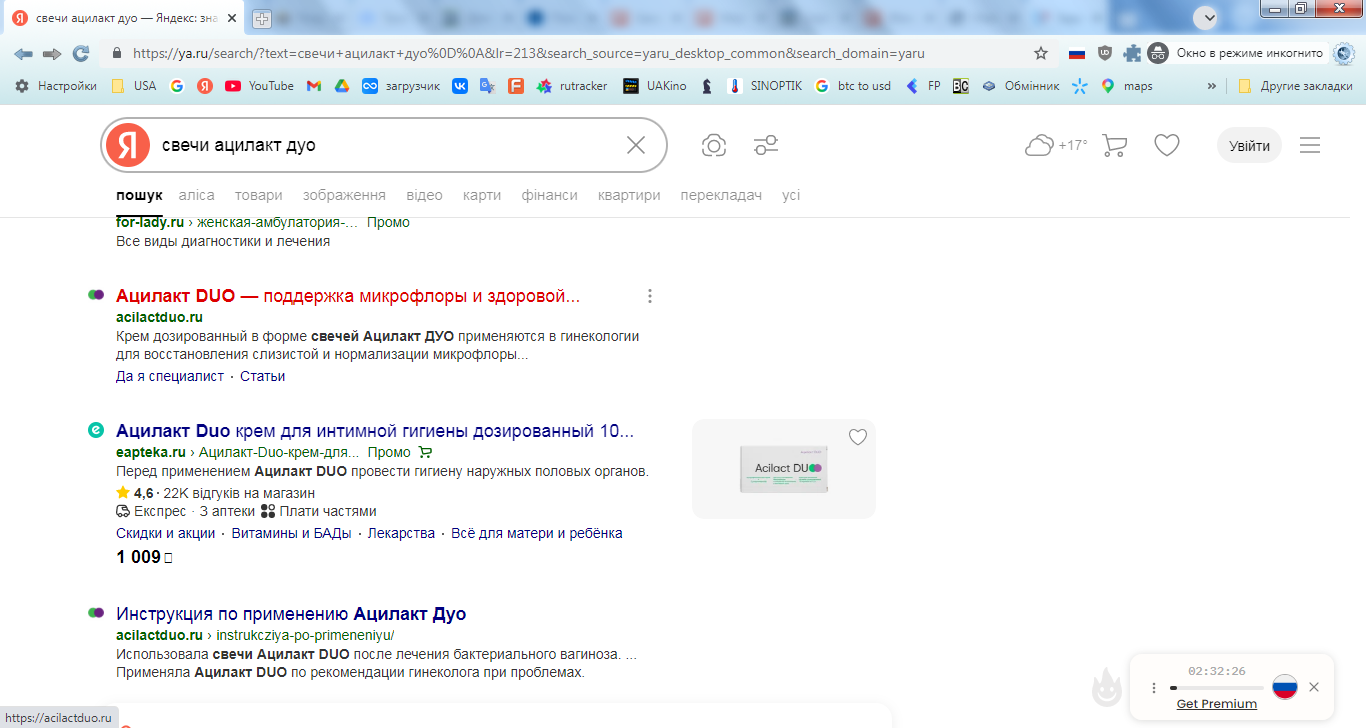
Task: Switch to the перекладач tab
Action: pos(721,195)
